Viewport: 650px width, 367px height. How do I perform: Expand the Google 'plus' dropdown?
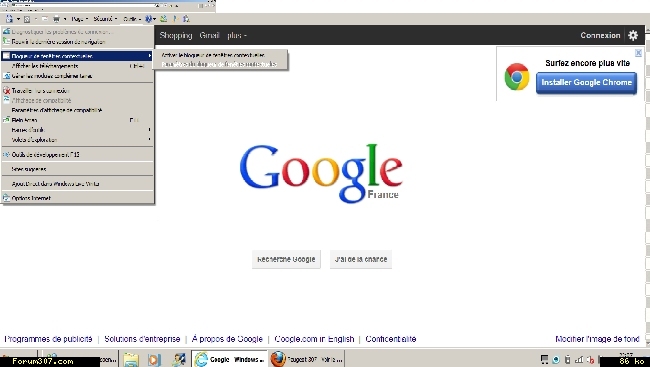(237, 36)
